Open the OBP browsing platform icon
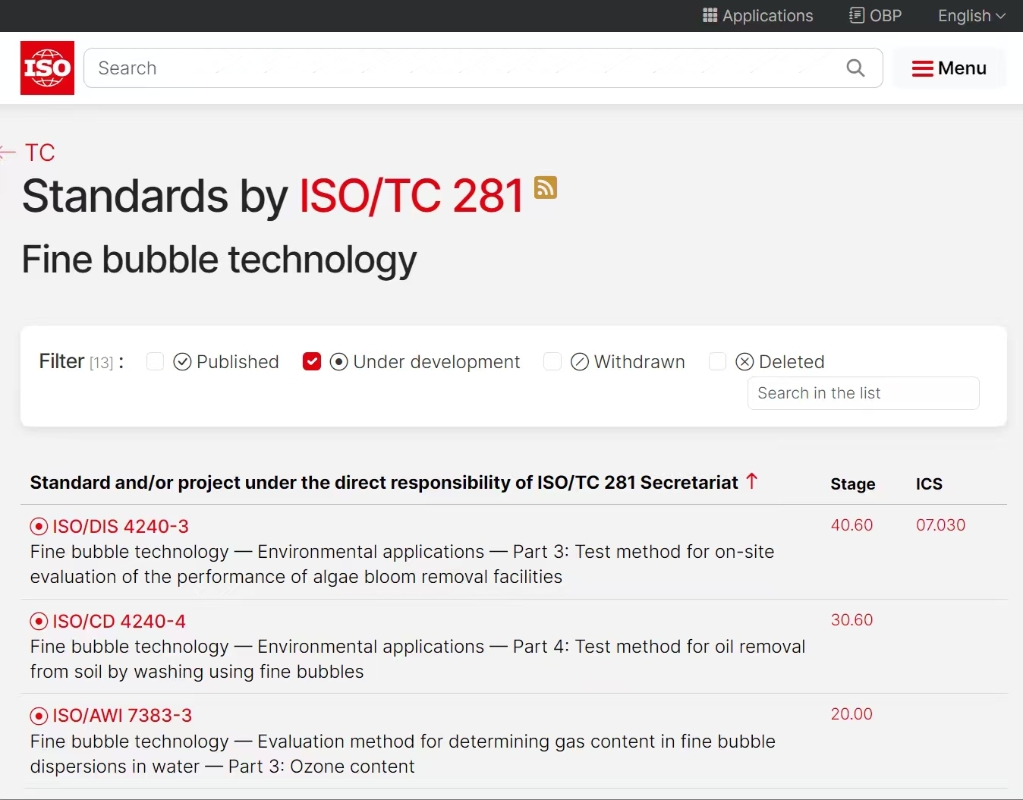The height and width of the screenshot is (800, 1023). 857,16
